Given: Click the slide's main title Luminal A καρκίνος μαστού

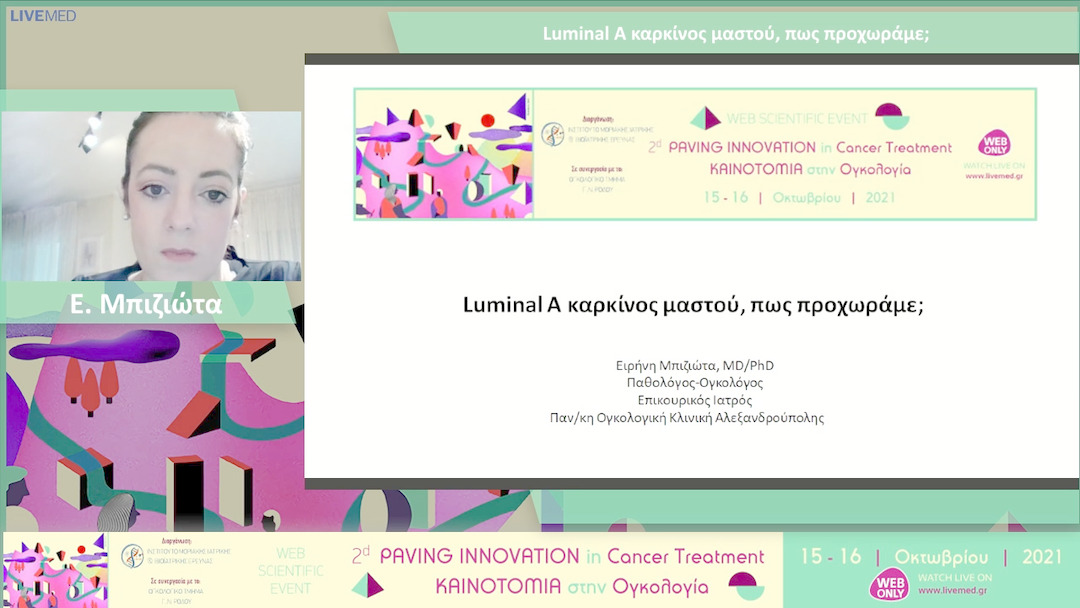Looking at the screenshot, I should click(693, 305).
